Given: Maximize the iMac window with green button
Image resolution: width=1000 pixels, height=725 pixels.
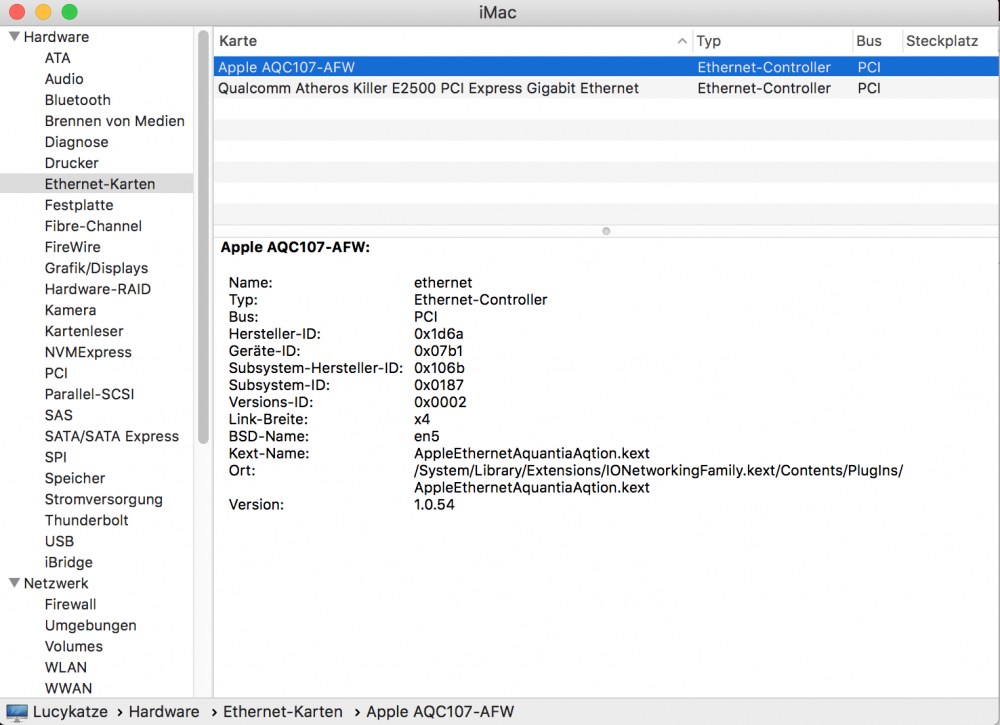Looking at the screenshot, I should pyautogui.click(x=70, y=11).
